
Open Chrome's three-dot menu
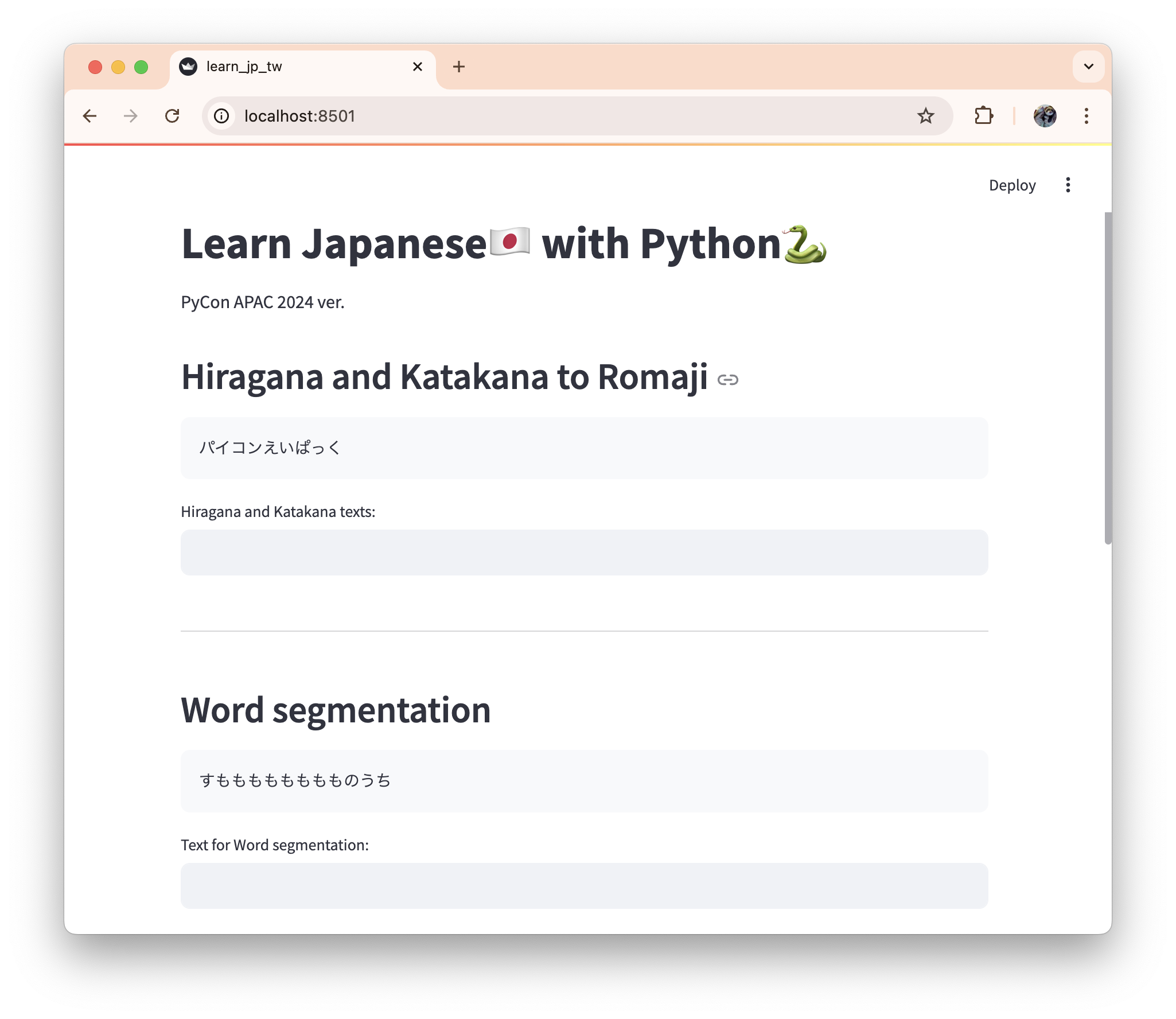pyautogui.click(x=1086, y=116)
